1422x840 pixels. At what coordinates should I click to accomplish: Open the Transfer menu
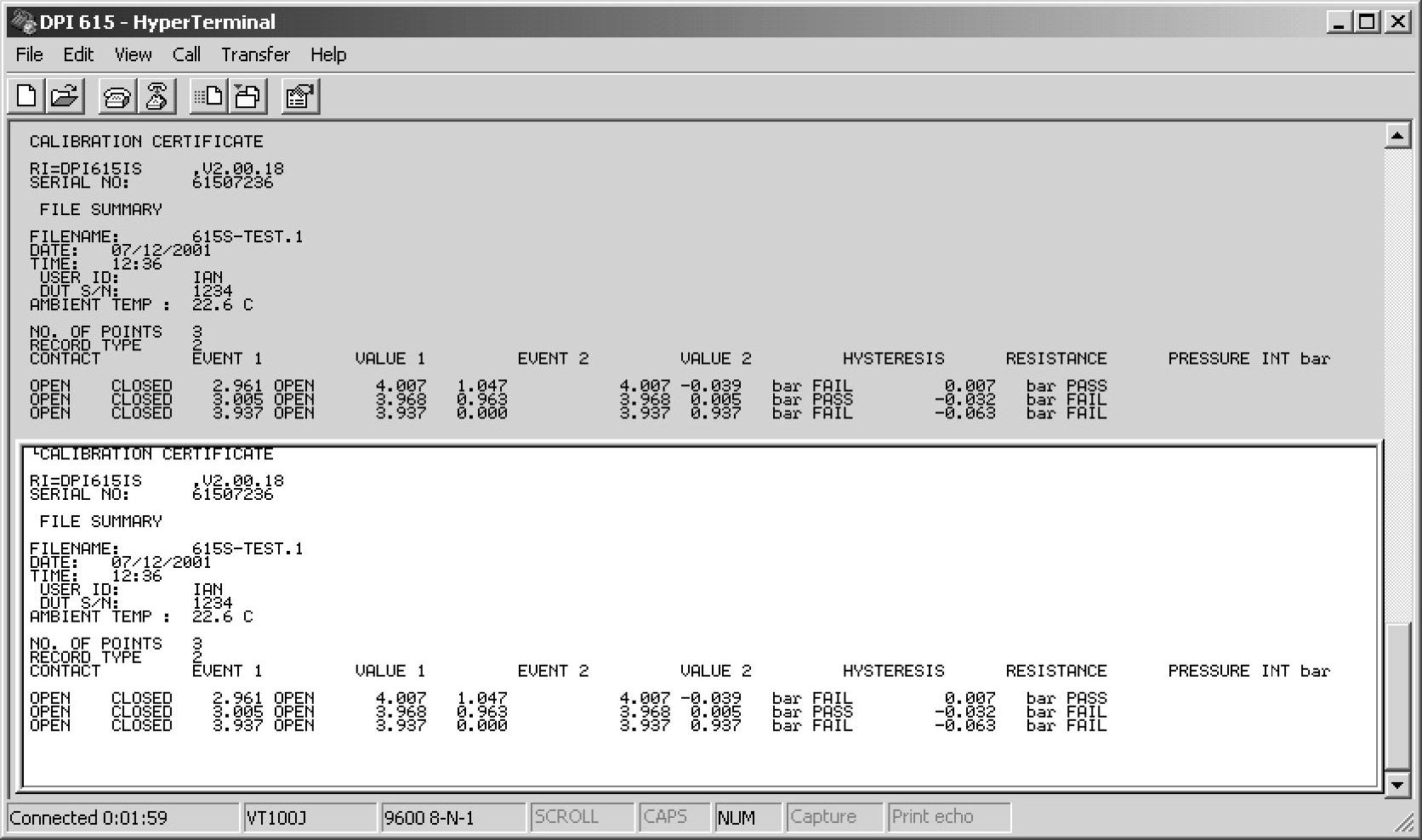point(255,54)
